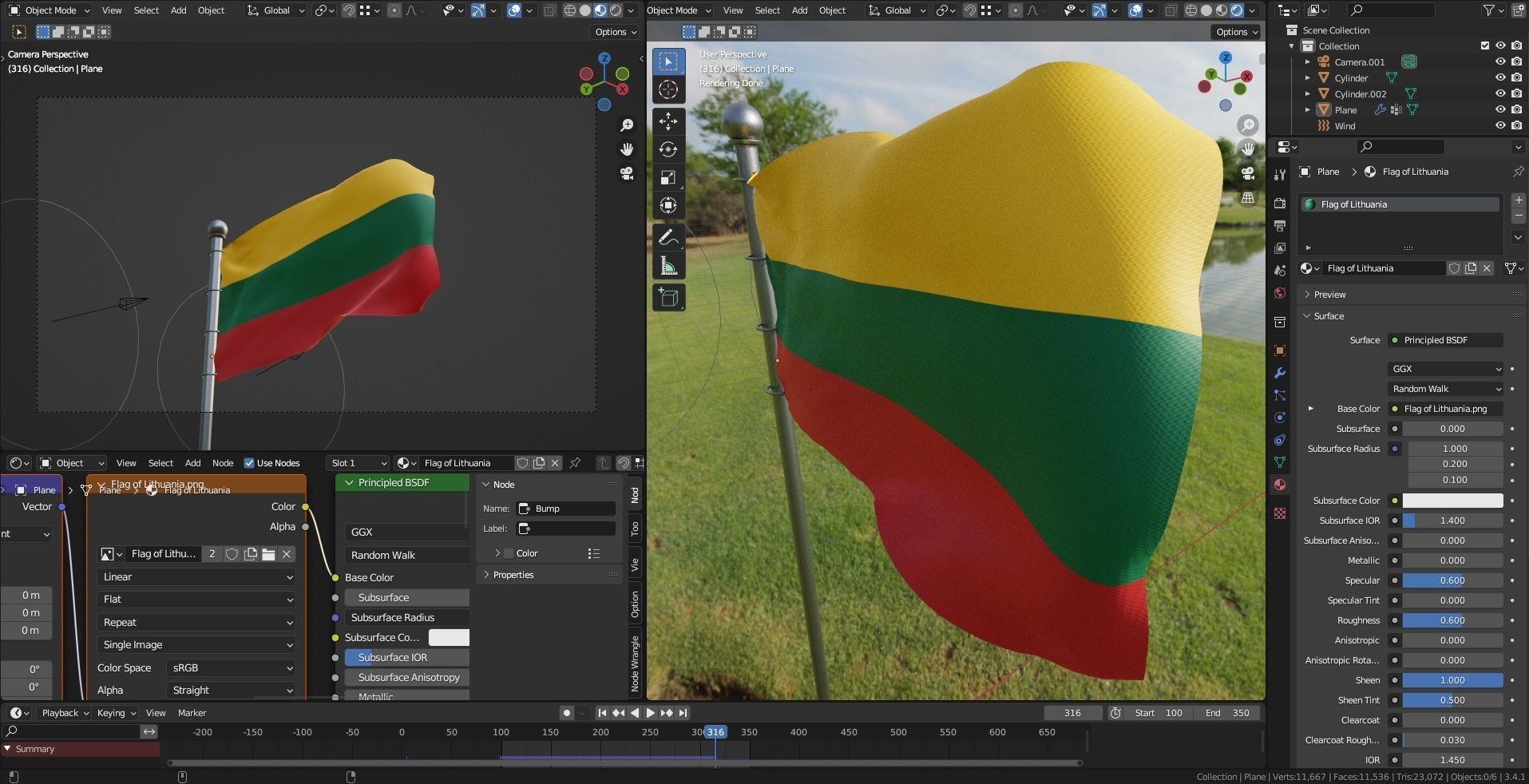The image size is (1529, 784).
Task: Select the Rotate tool
Action: 668,149
